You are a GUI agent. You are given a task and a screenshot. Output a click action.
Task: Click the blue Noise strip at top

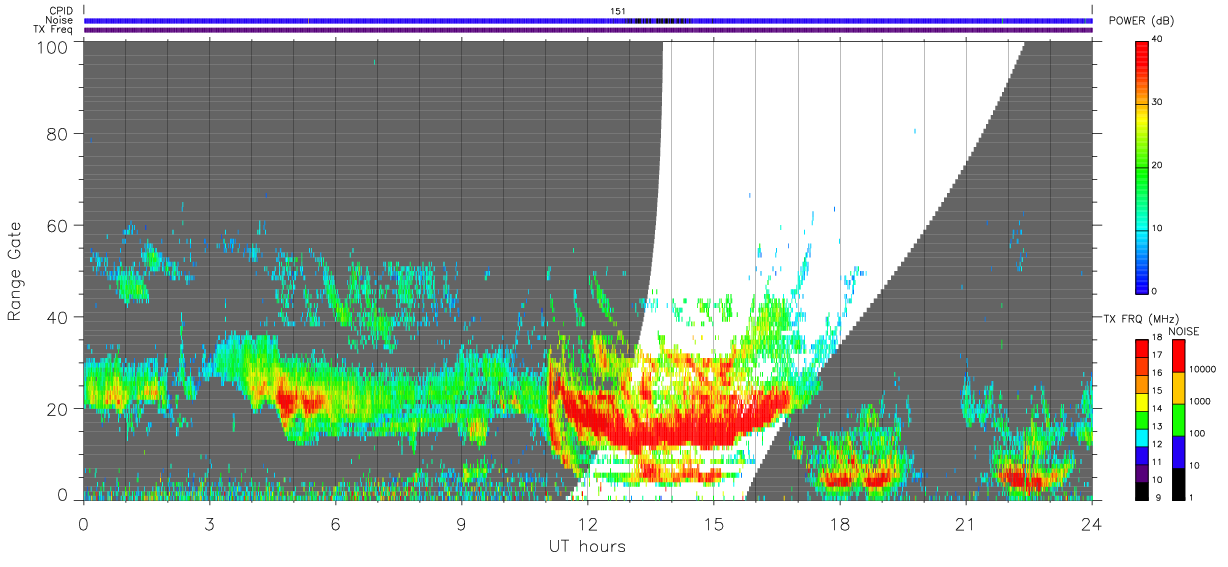pos(588,20)
